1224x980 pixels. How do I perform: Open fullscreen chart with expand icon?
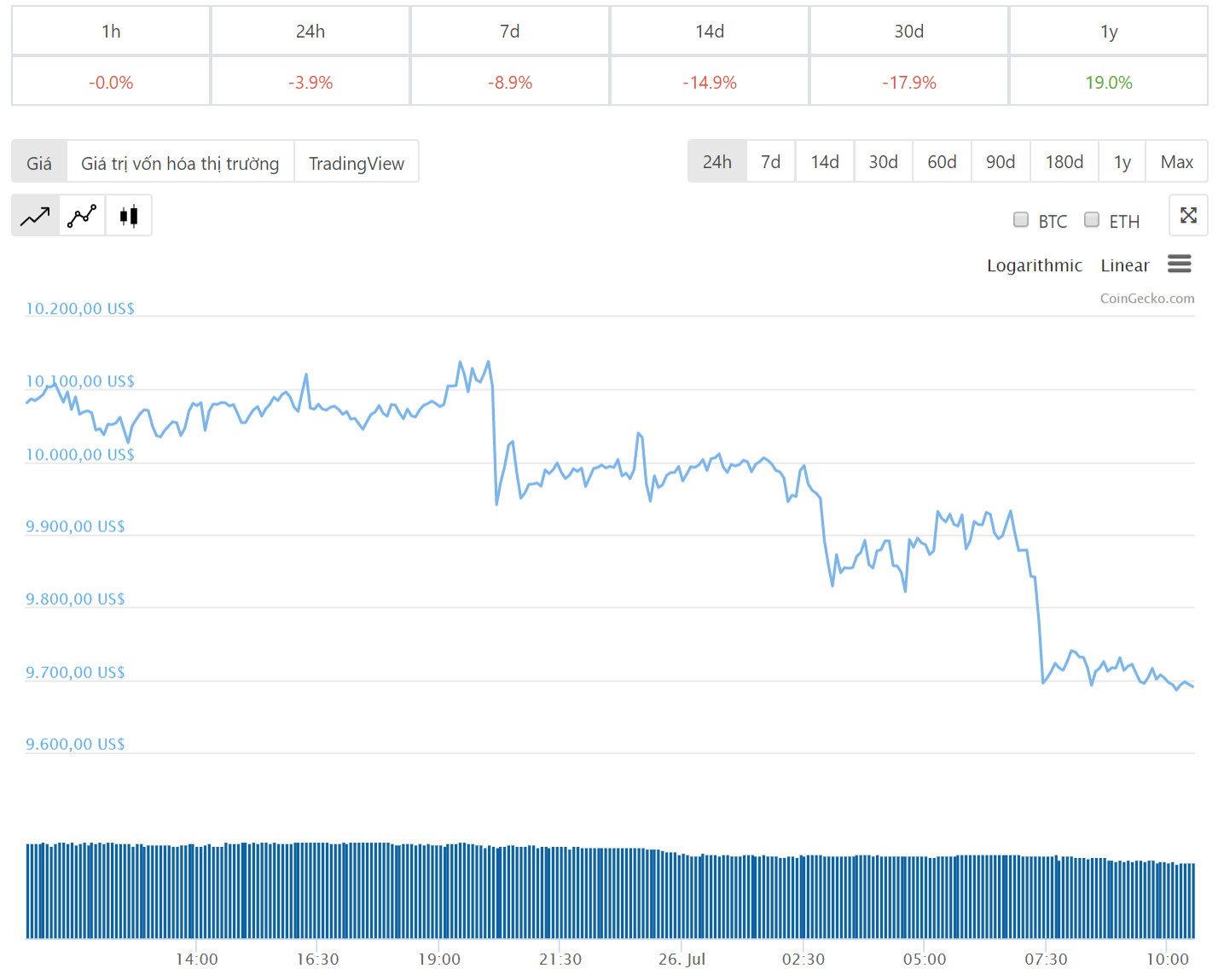point(1188,215)
